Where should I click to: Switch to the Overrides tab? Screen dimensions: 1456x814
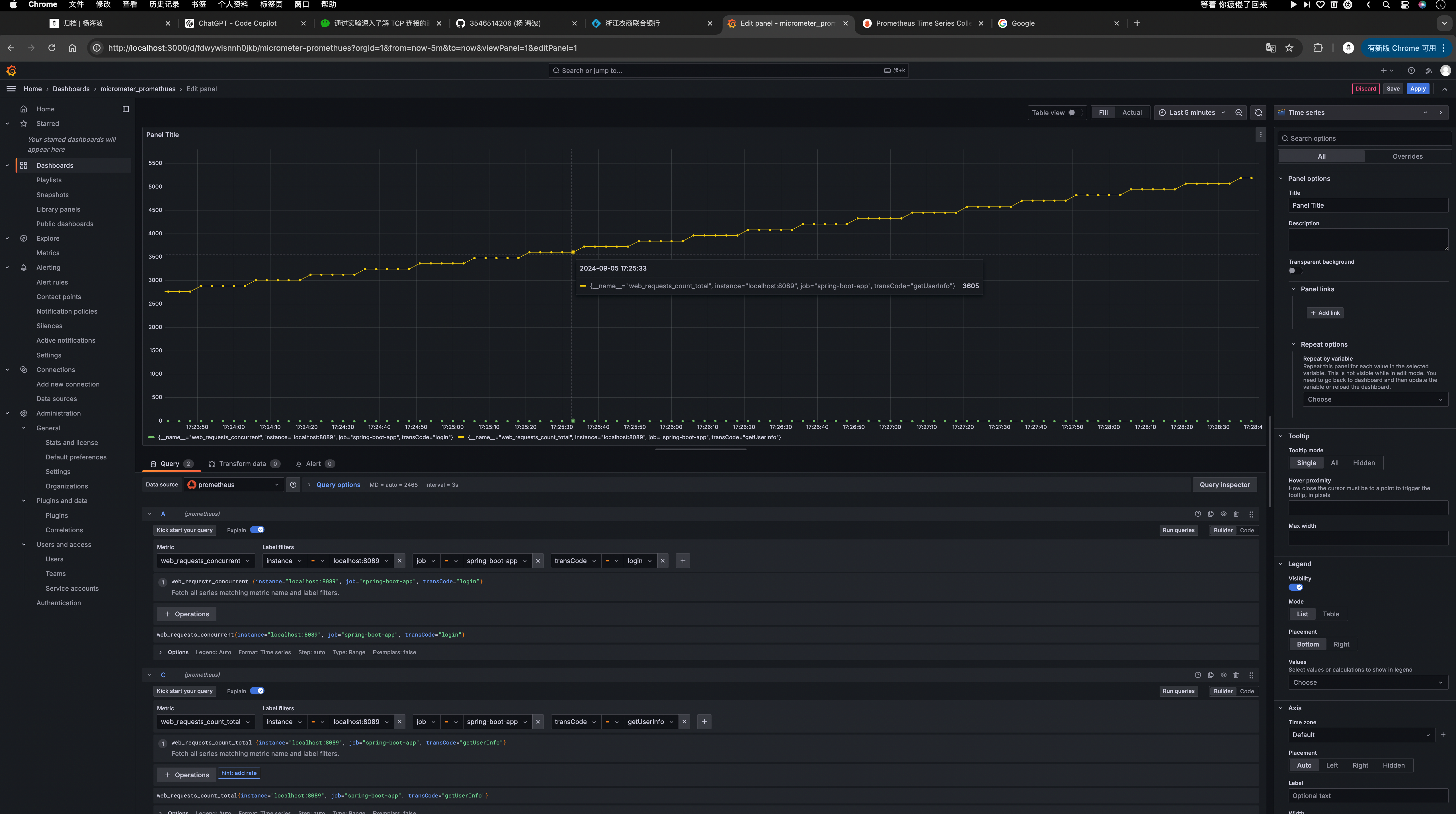point(1407,156)
